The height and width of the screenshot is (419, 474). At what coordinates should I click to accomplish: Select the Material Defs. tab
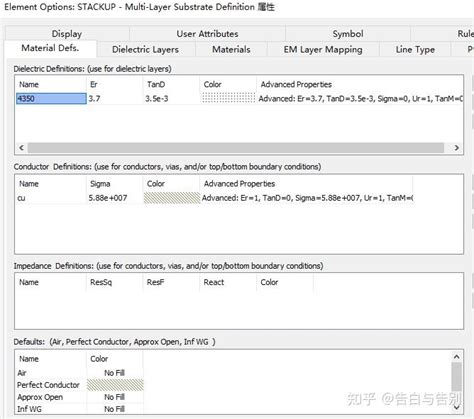pyautogui.click(x=50, y=48)
